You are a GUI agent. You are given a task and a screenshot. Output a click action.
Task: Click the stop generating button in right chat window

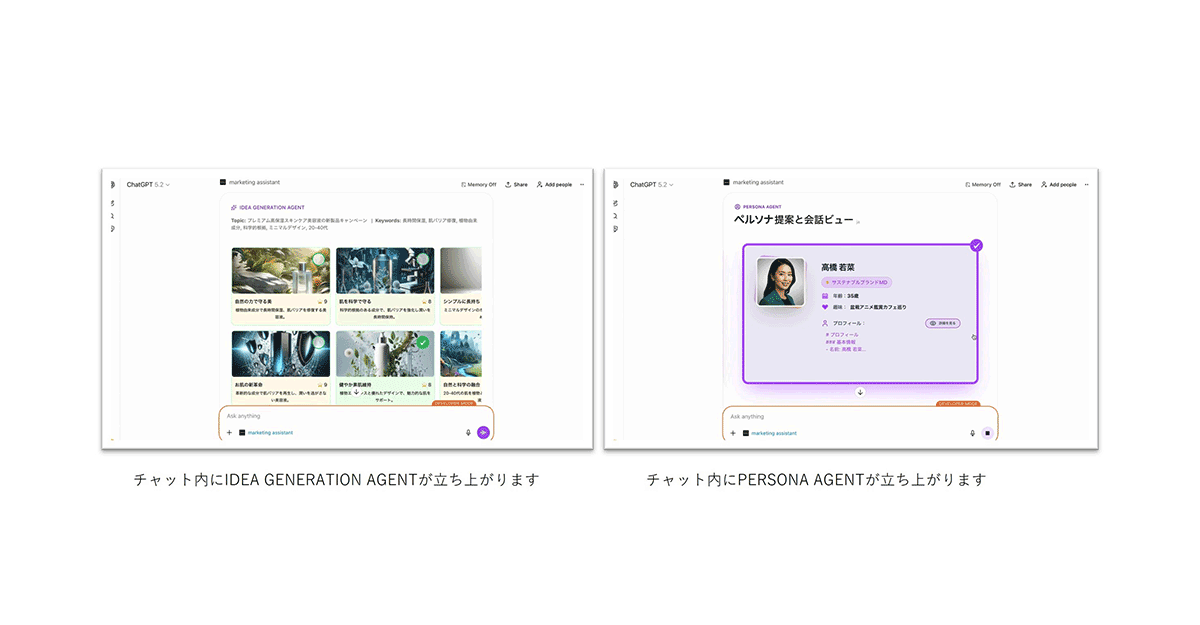point(987,433)
